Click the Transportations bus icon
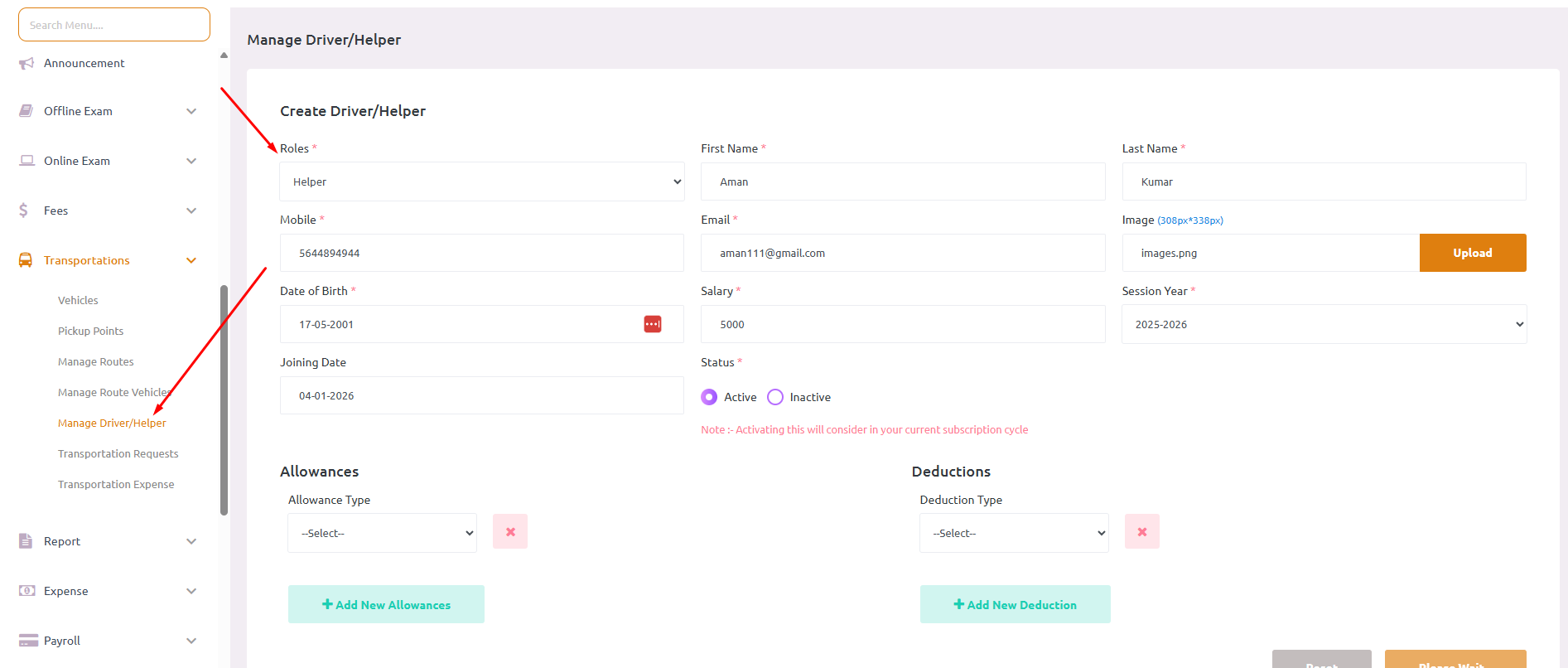Screen dimensions: 1568x668 [26, 260]
